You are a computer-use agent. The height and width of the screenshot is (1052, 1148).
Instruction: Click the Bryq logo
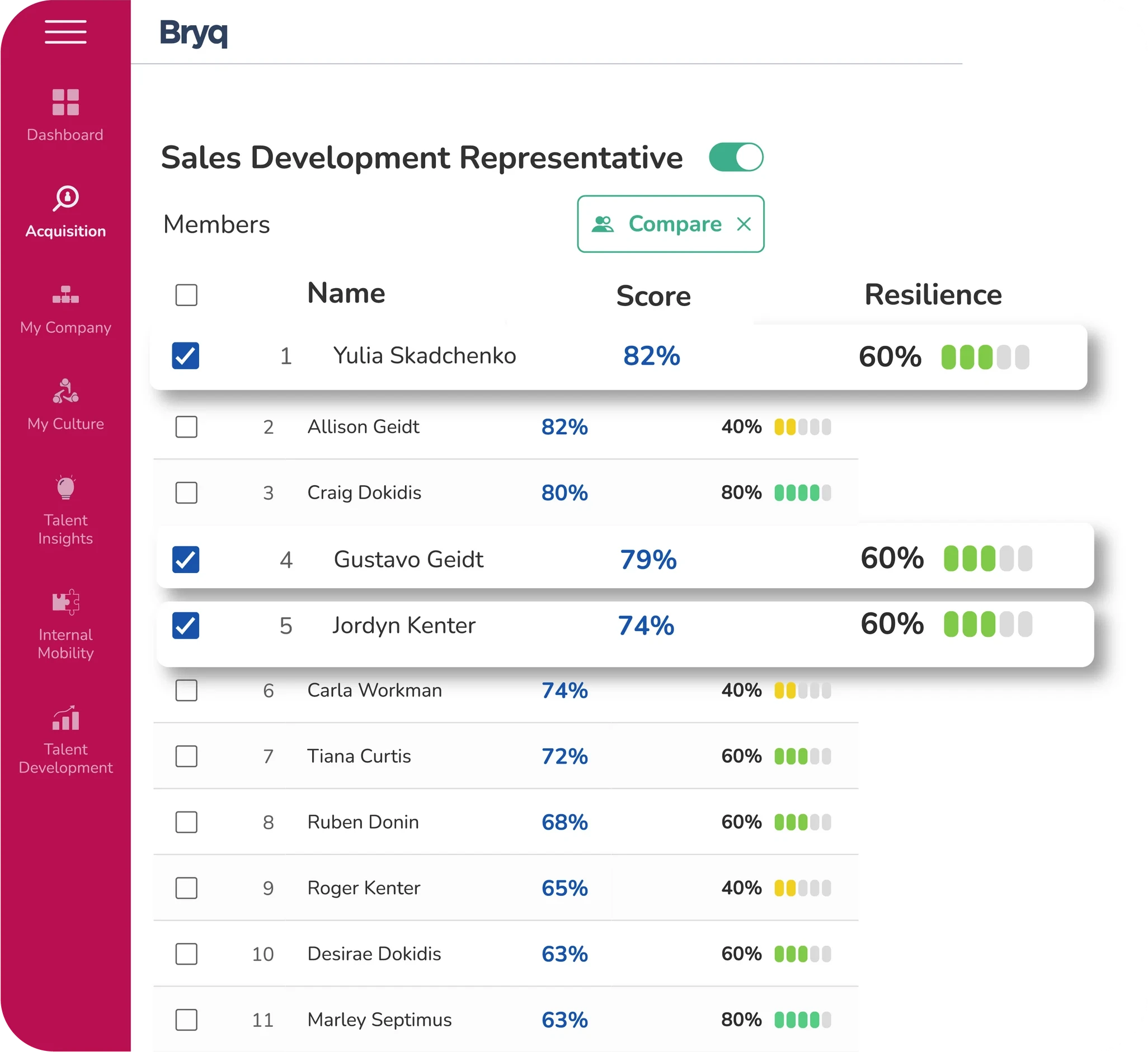coord(194,33)
